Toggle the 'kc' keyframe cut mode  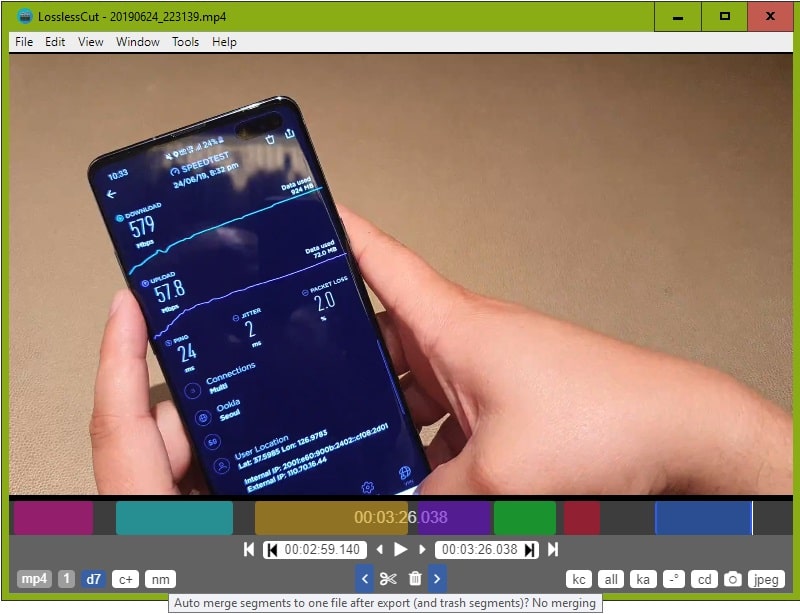tap(579, 579)
